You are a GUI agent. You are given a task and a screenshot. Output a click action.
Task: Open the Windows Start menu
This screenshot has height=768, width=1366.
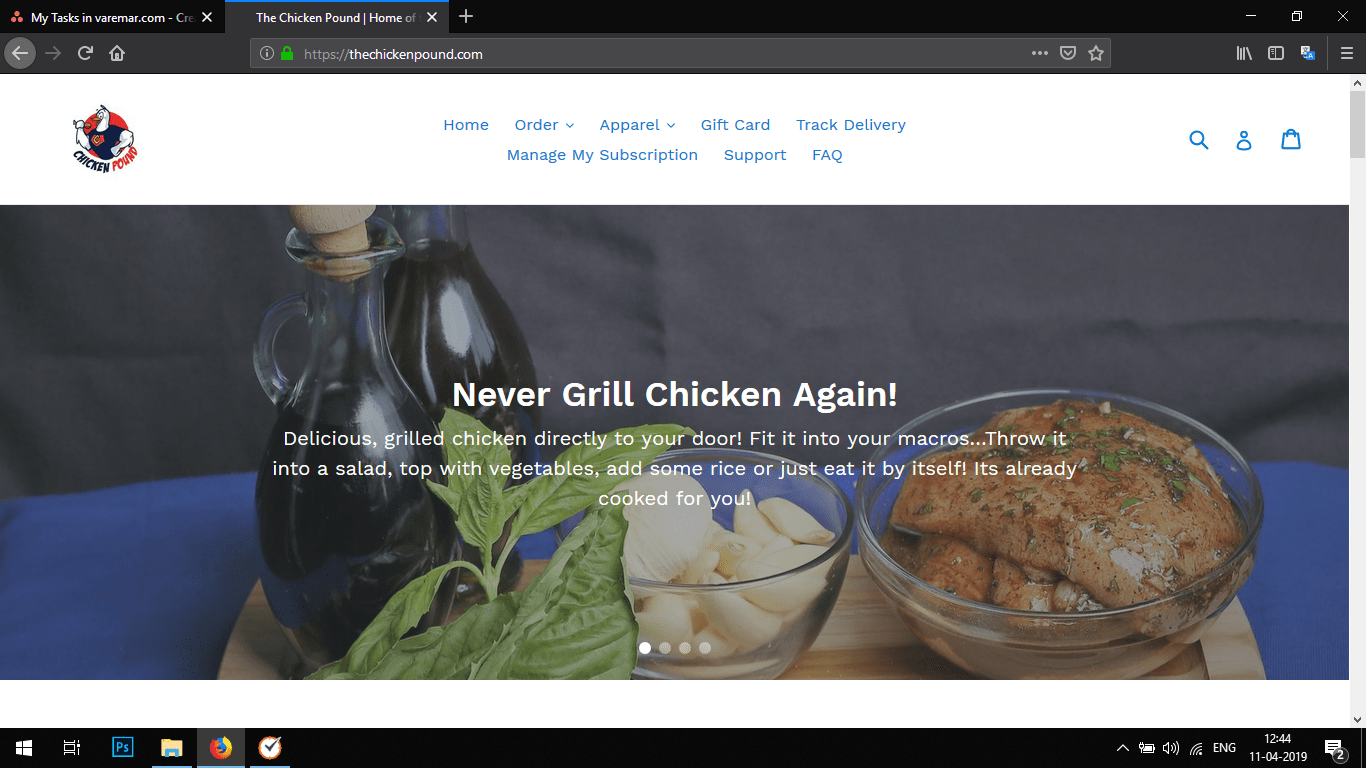(24, 747)
